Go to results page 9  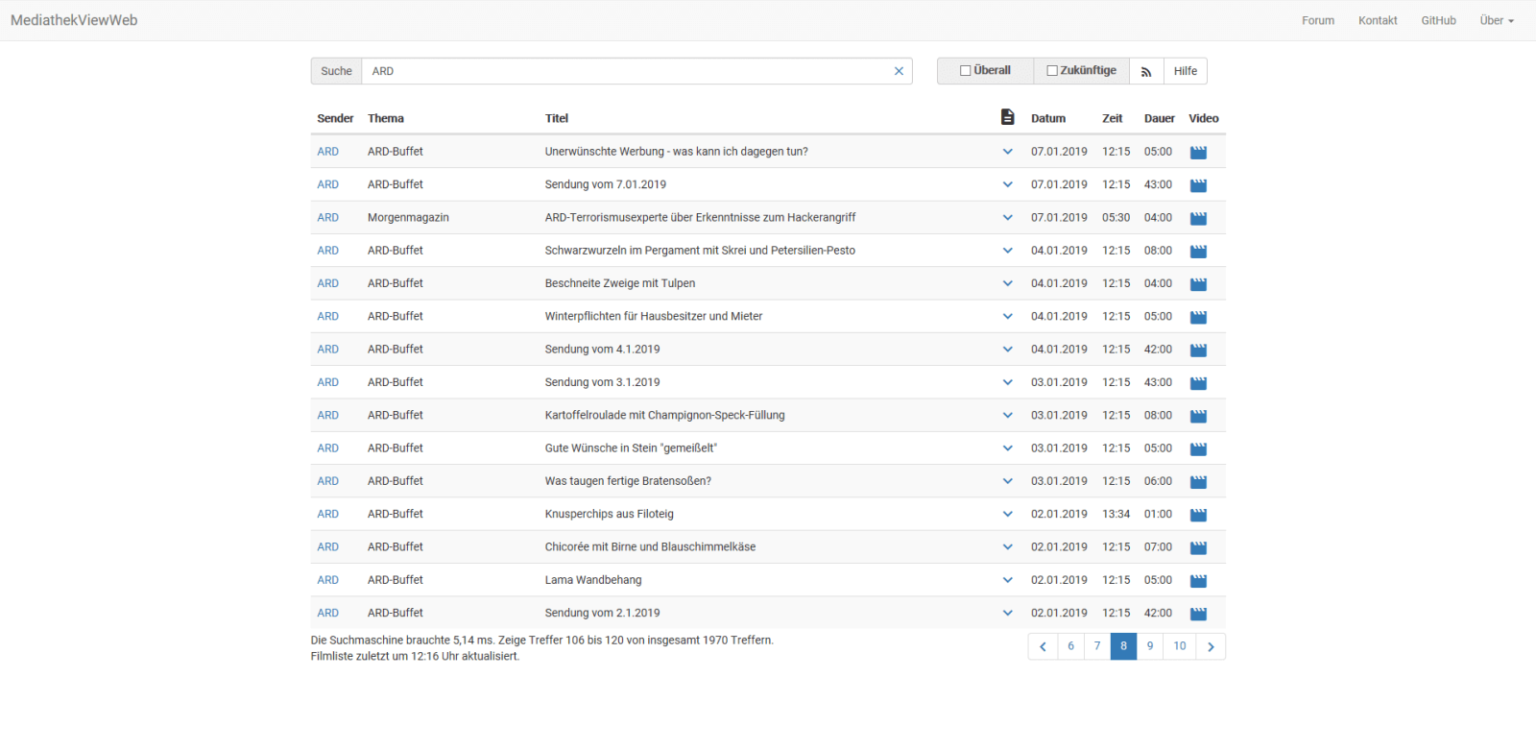click(1149, 646)
